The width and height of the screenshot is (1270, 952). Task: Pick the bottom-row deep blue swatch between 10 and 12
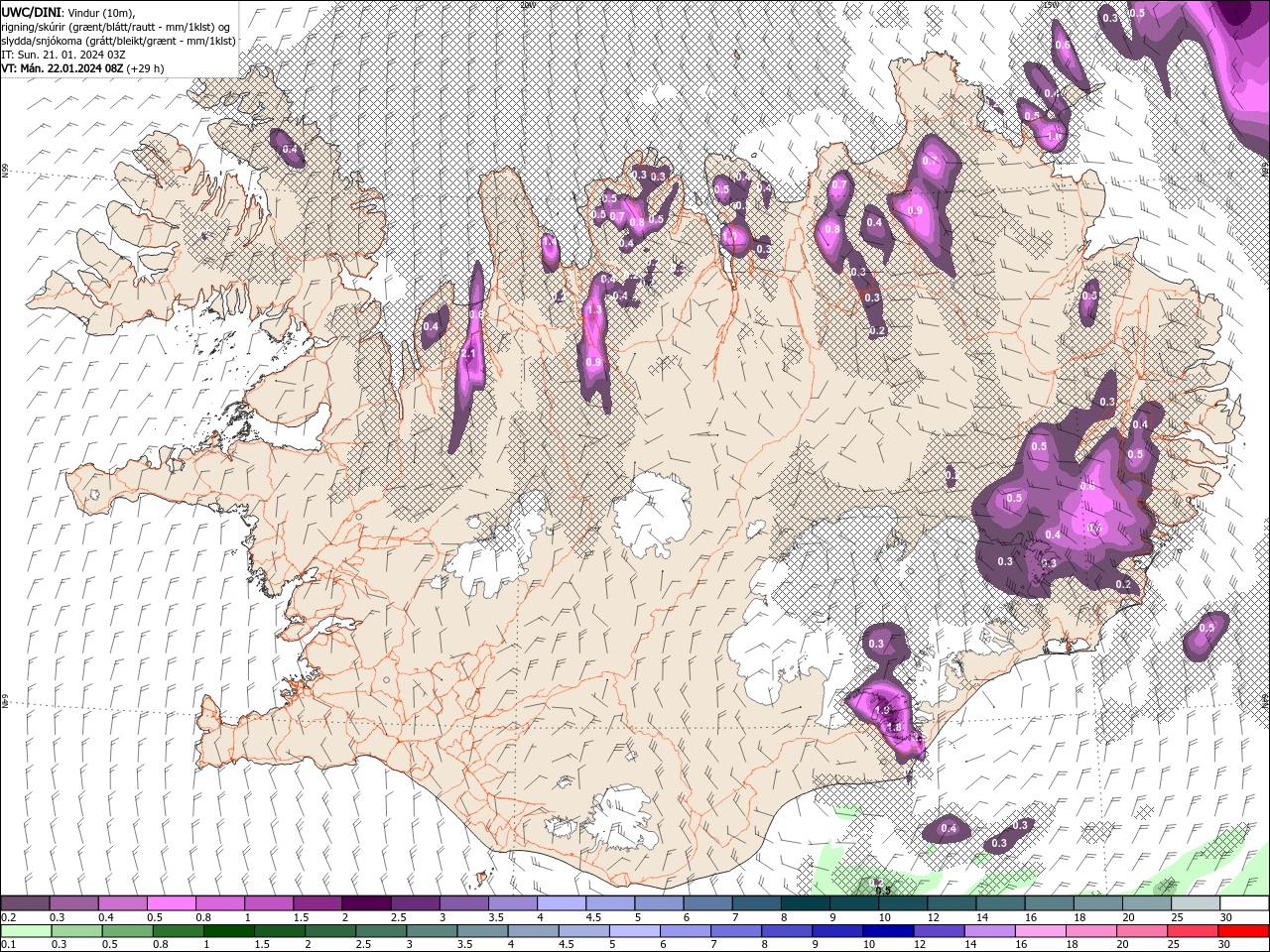point(889,931)
